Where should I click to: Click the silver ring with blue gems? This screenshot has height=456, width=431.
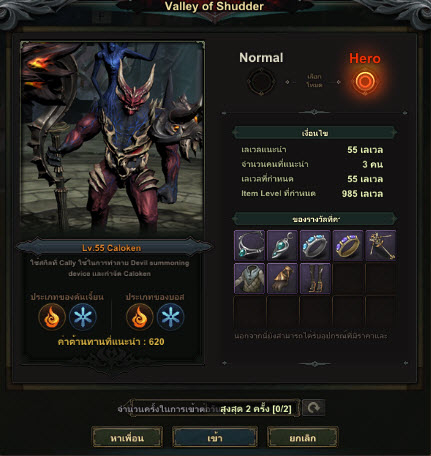[315, 245]
